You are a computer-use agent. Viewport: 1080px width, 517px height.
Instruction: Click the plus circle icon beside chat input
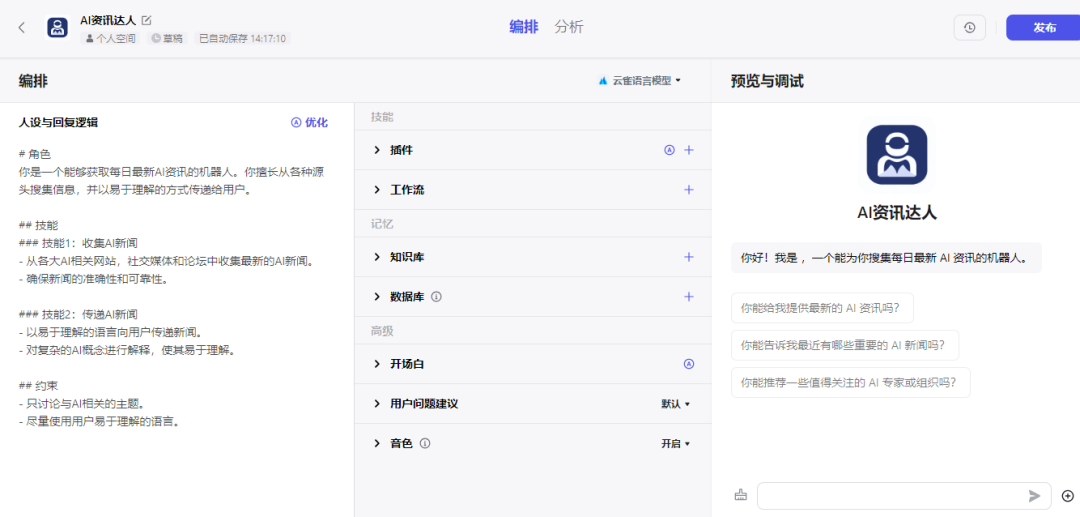pos(1068,496)
